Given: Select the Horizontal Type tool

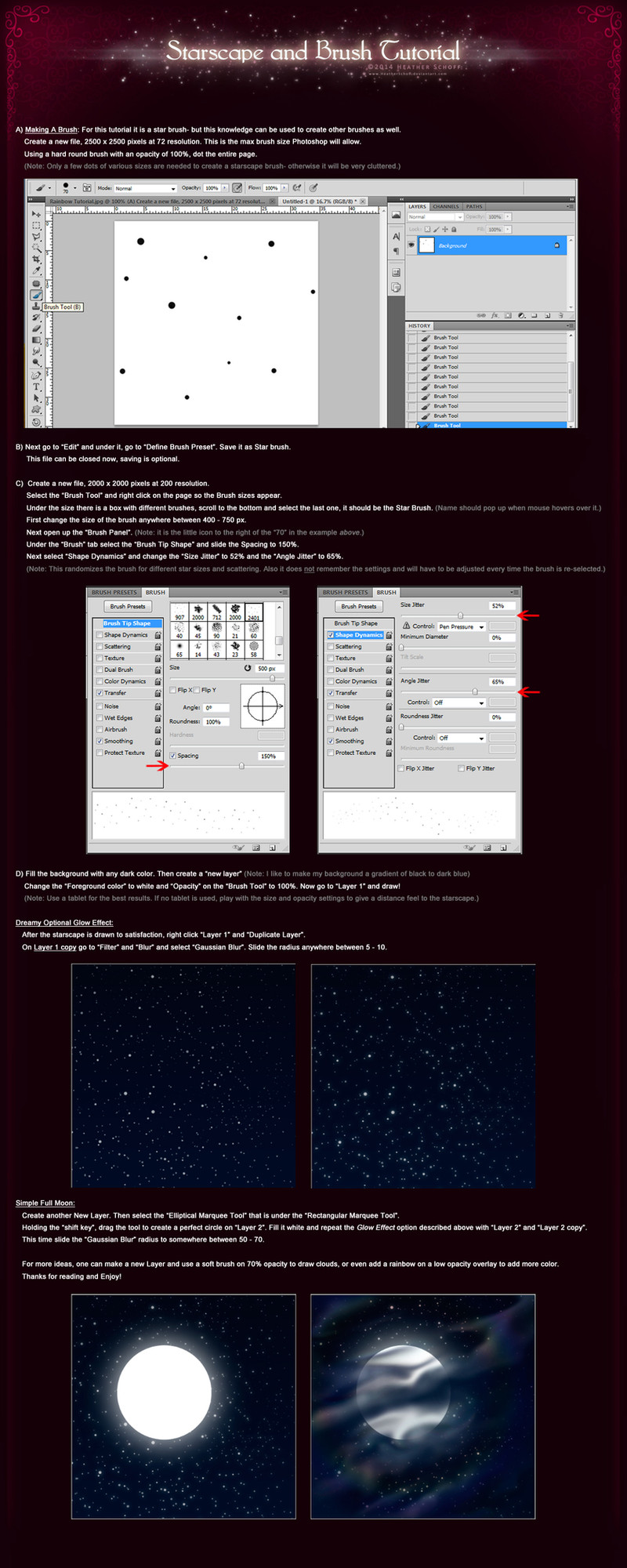Looking at the screenshot, I should 36,387.
